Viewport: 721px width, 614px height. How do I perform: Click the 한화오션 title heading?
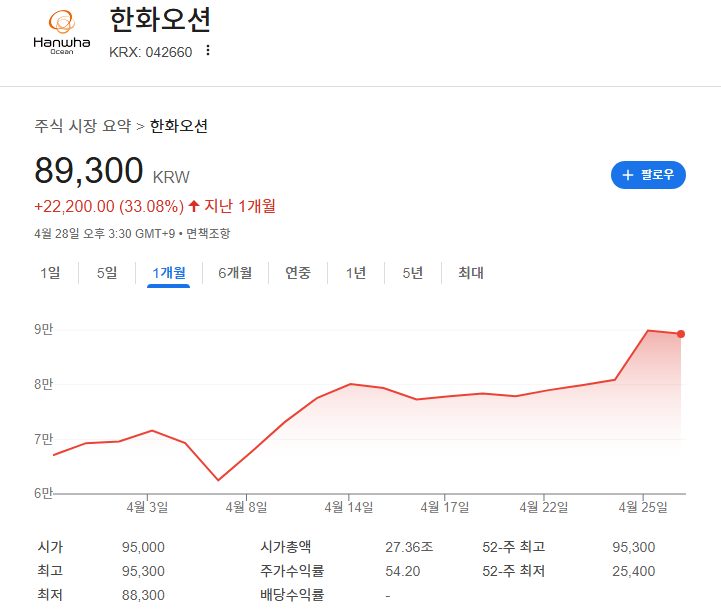click(160, 20)
